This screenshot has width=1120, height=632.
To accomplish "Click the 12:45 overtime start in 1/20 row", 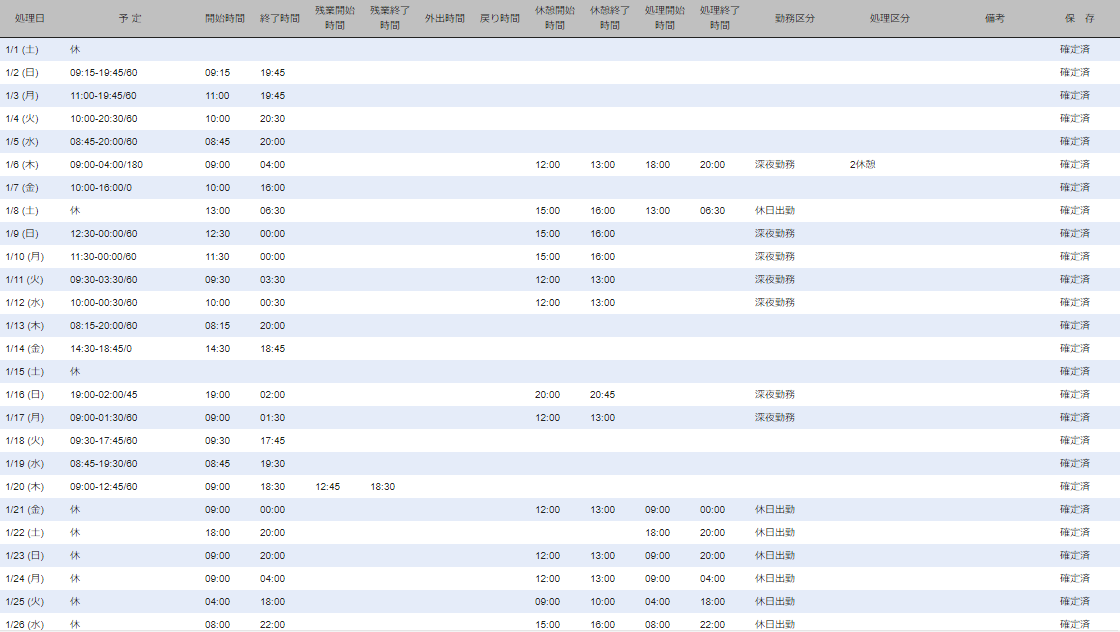I will click(327, 486).
